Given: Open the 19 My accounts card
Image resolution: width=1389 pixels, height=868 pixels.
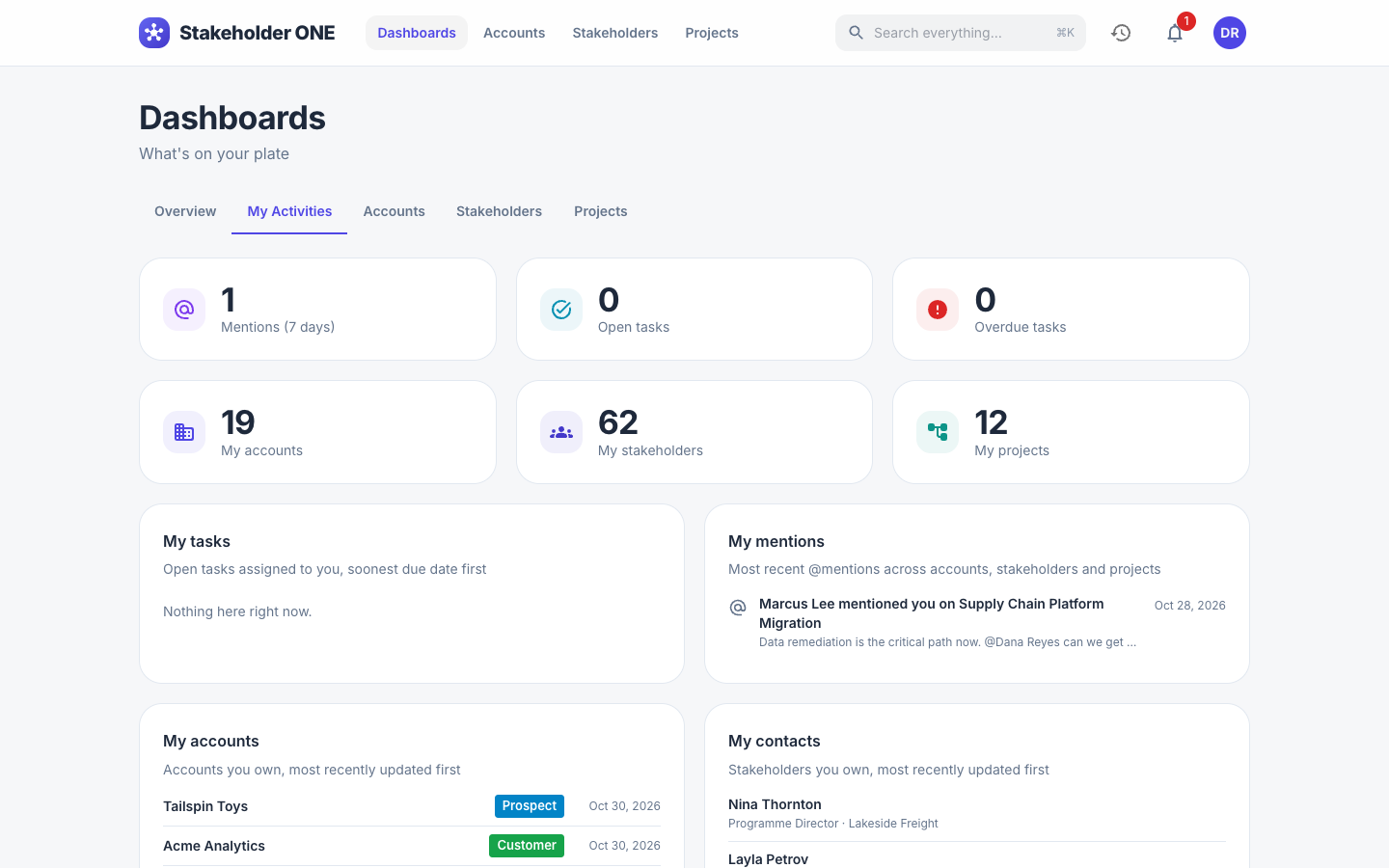Looking at the screenshot, I should pyautogui.click(x=317, y=432).
